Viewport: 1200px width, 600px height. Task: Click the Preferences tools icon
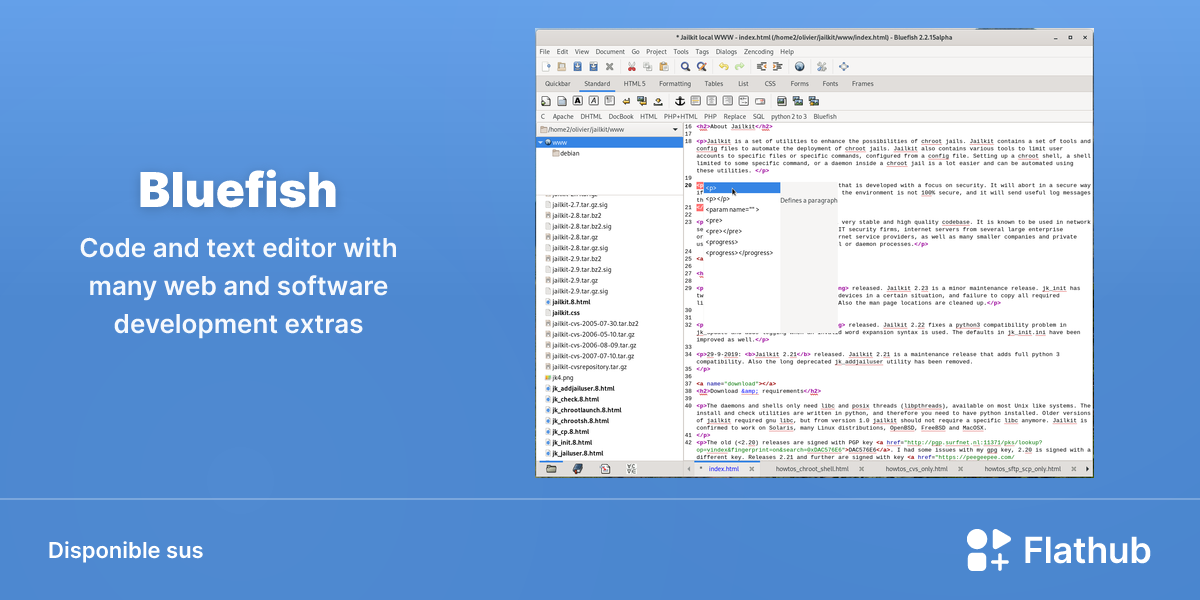pos(821,67)
